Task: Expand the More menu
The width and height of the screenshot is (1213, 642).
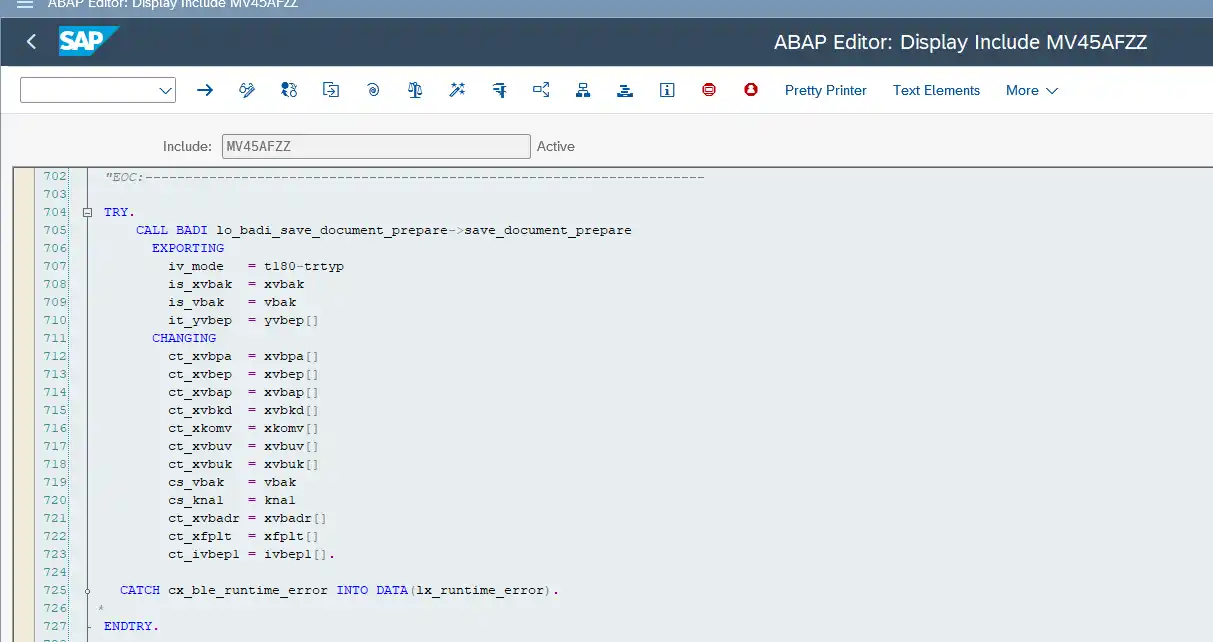Action: pos(1031,90)
